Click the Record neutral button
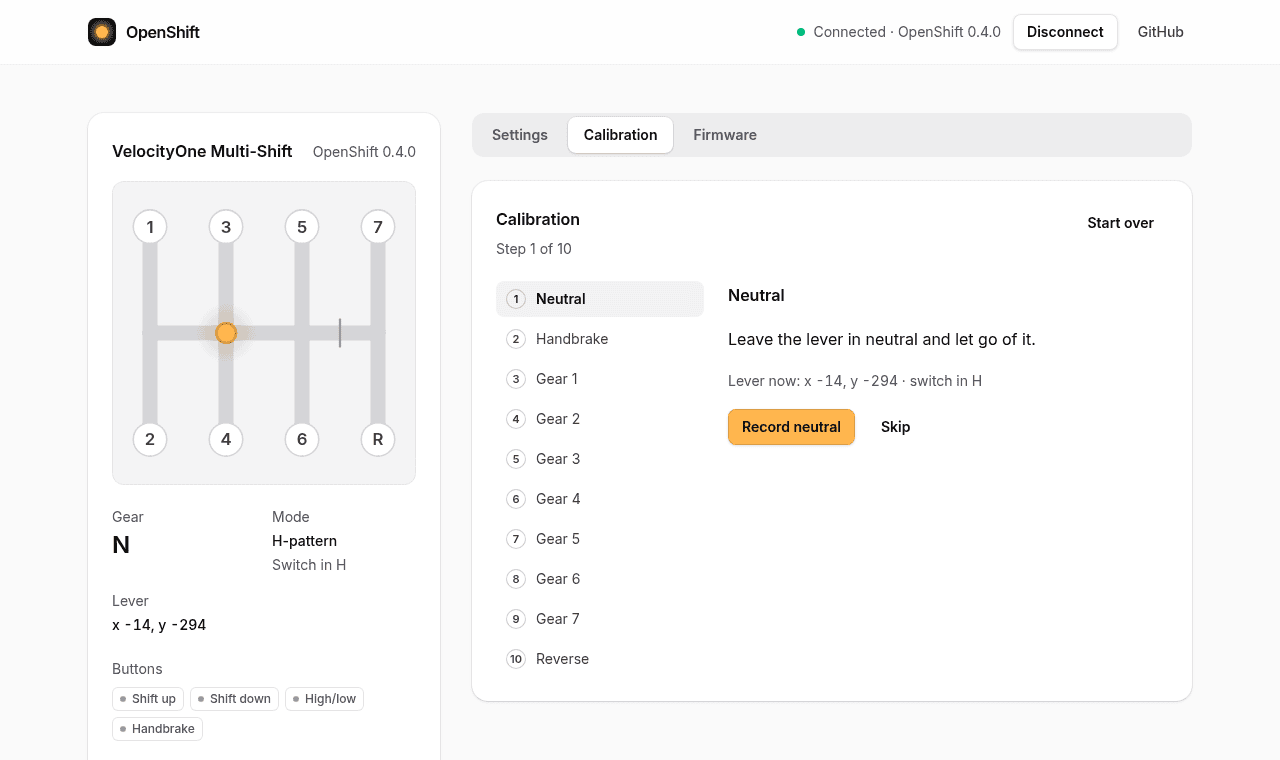 click(791, 427)
